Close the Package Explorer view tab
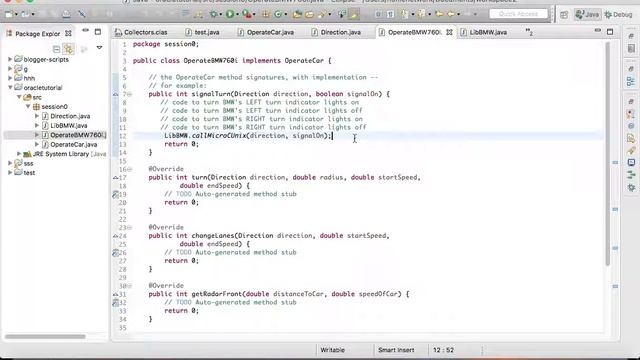This screenshot has width=640, height=360. pyautogui.click(x=68, y=33)
